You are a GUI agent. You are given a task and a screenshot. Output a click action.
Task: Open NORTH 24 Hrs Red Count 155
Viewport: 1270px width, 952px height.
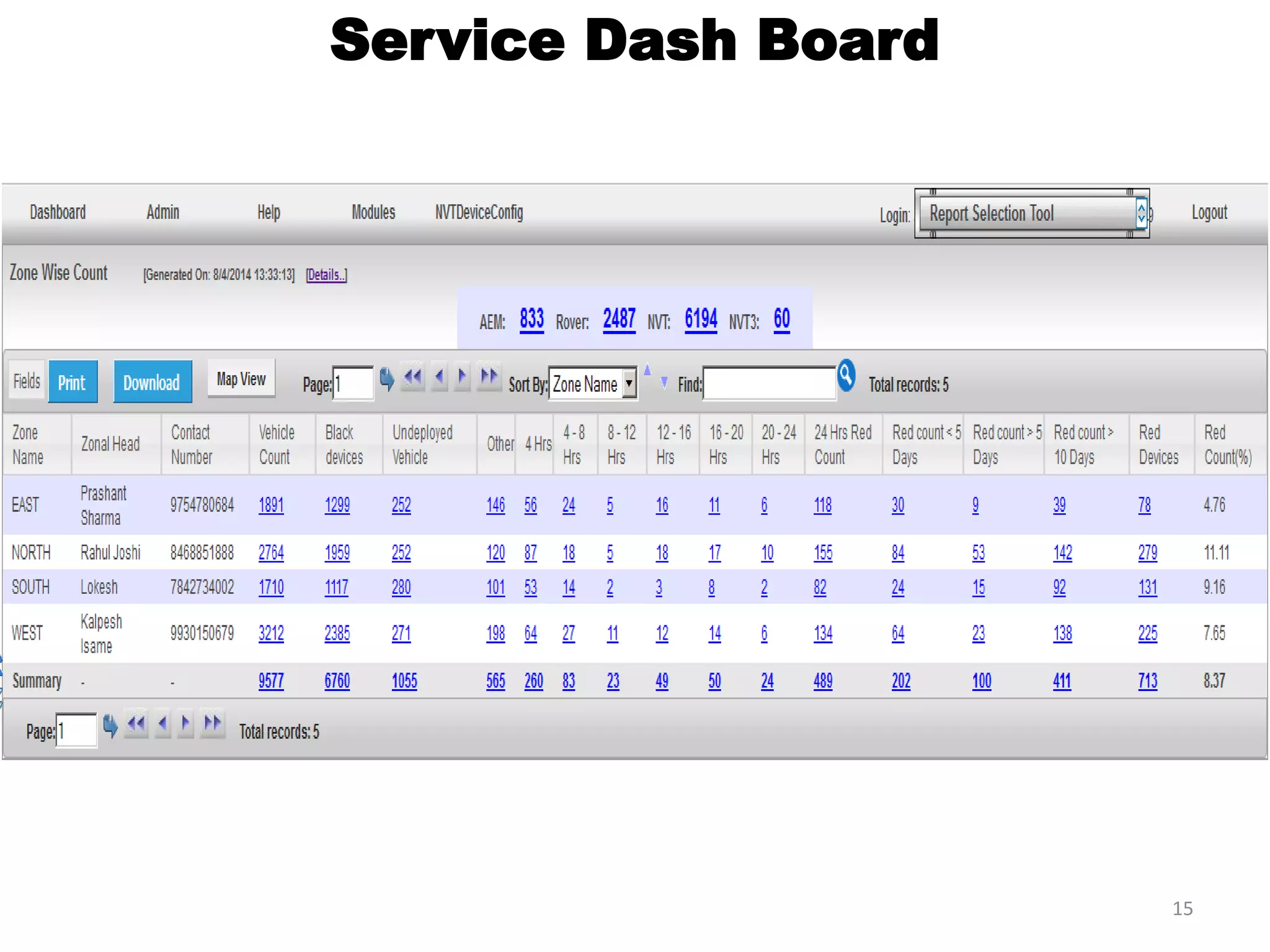click(x=823, y=552)
